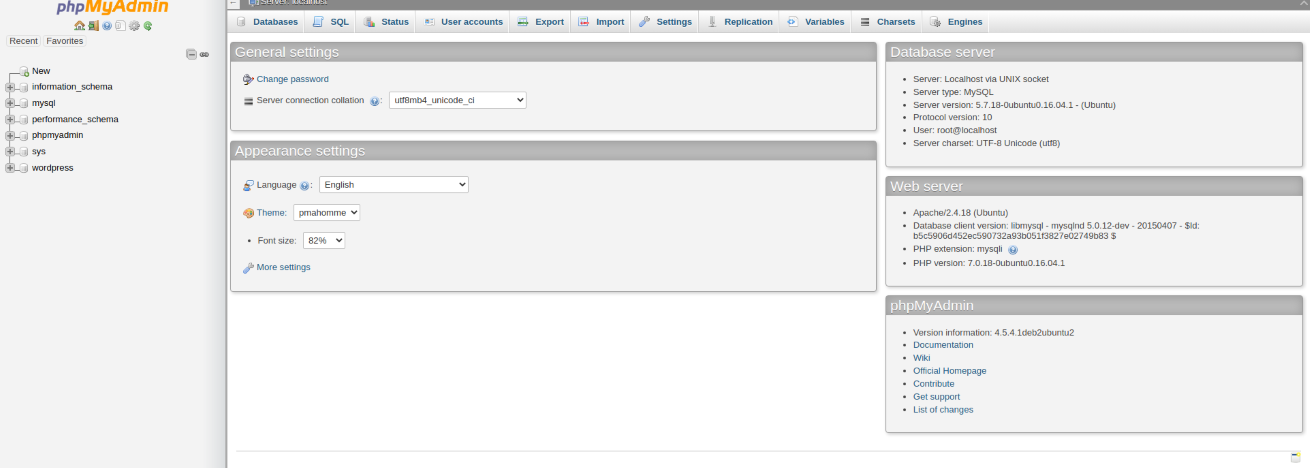The width and height of the screenshot is (1310, 468).
Task: Open help icon next to PHP extension mysqli
Action: pyautogui.click(x=1012, y=250)
